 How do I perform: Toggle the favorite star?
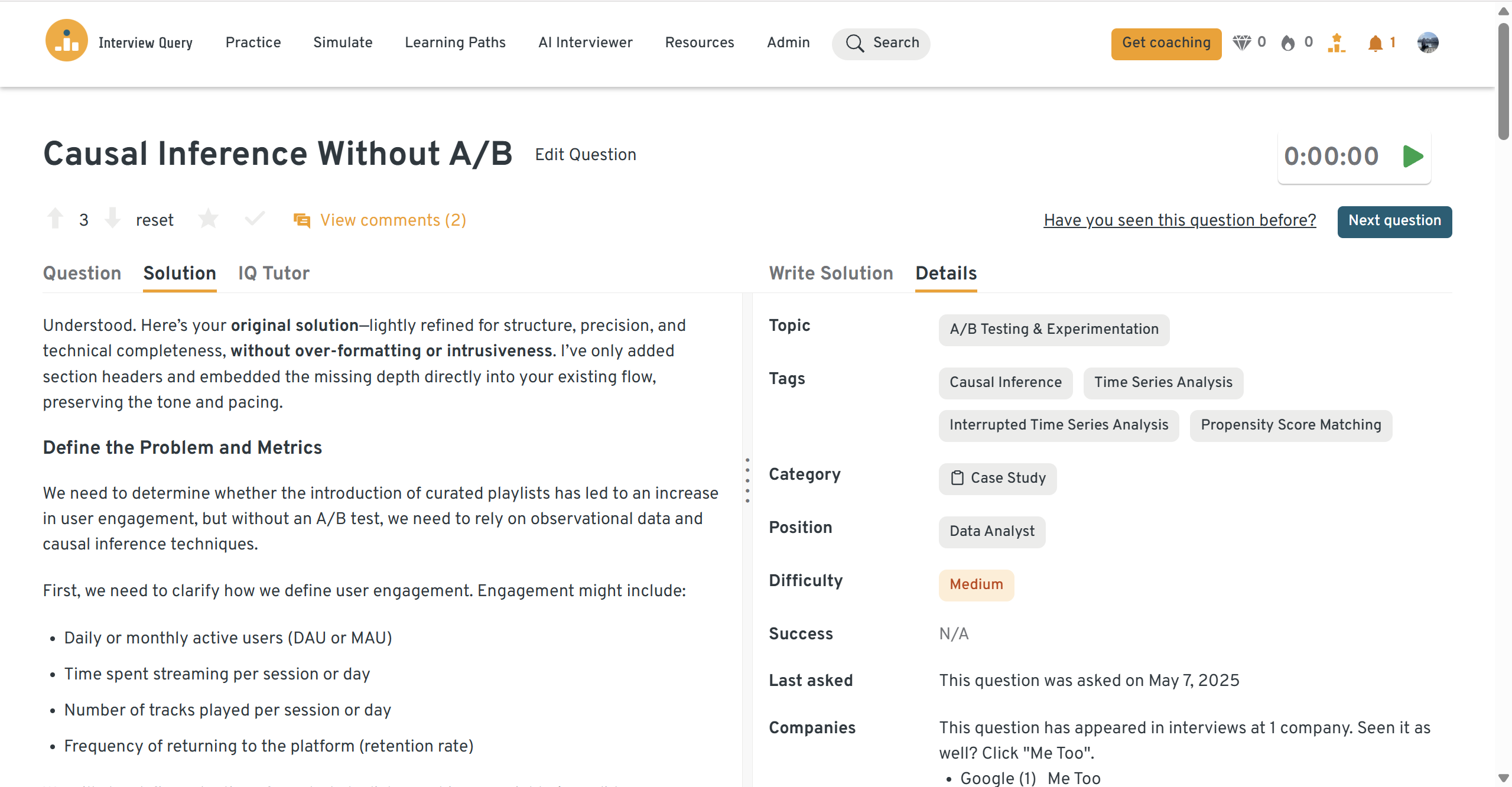coord(208,219)
